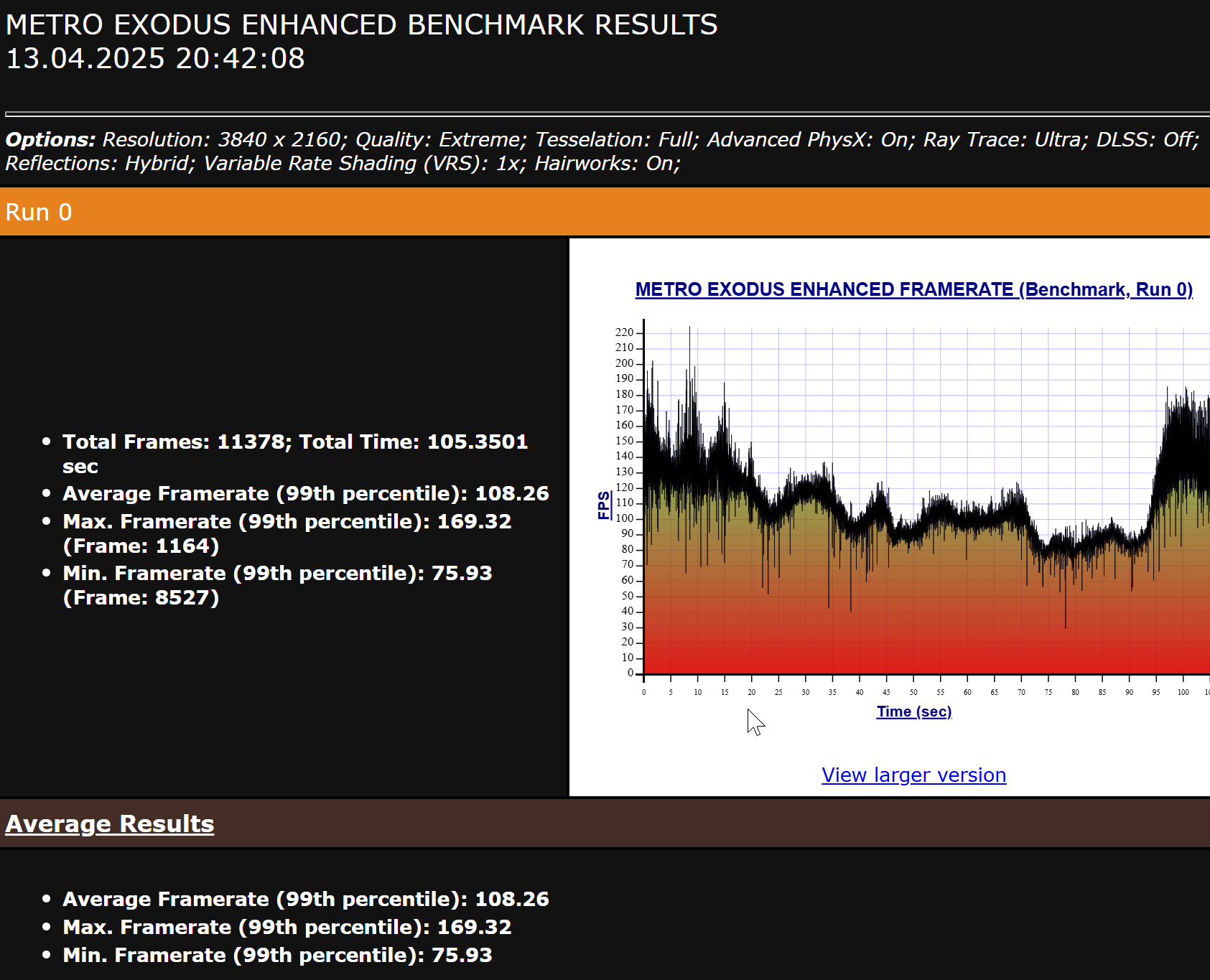The image size is (1210, 980).
Task: Click the 'Average Results' heading
Action: pyautogui.click(x=110, y=823)
